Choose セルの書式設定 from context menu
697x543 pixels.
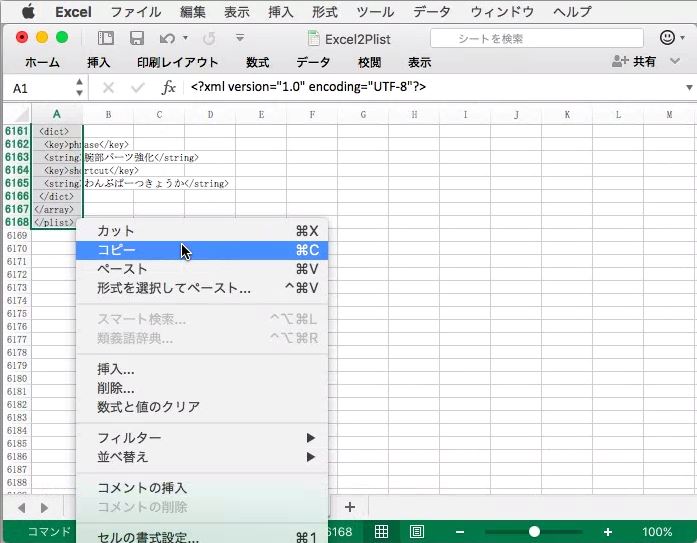[x=202, y=537]
